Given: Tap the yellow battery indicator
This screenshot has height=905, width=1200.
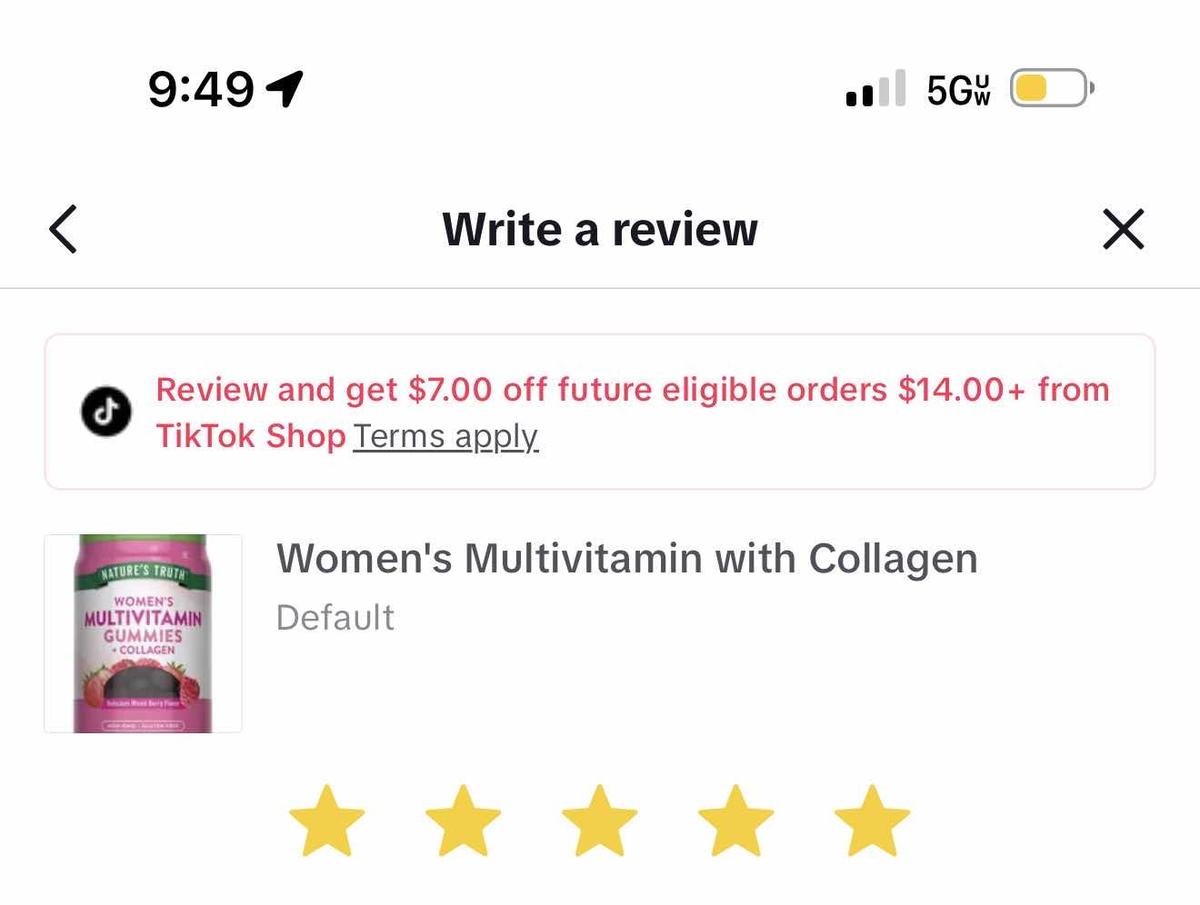Looking at the screenshot, I should coord(1053,89).
